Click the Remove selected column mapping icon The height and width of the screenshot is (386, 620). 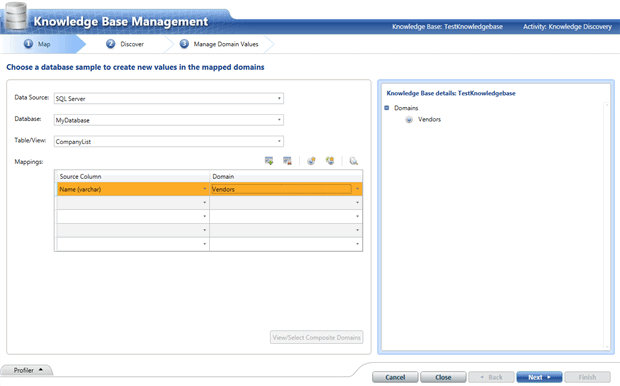click(287, 161)
